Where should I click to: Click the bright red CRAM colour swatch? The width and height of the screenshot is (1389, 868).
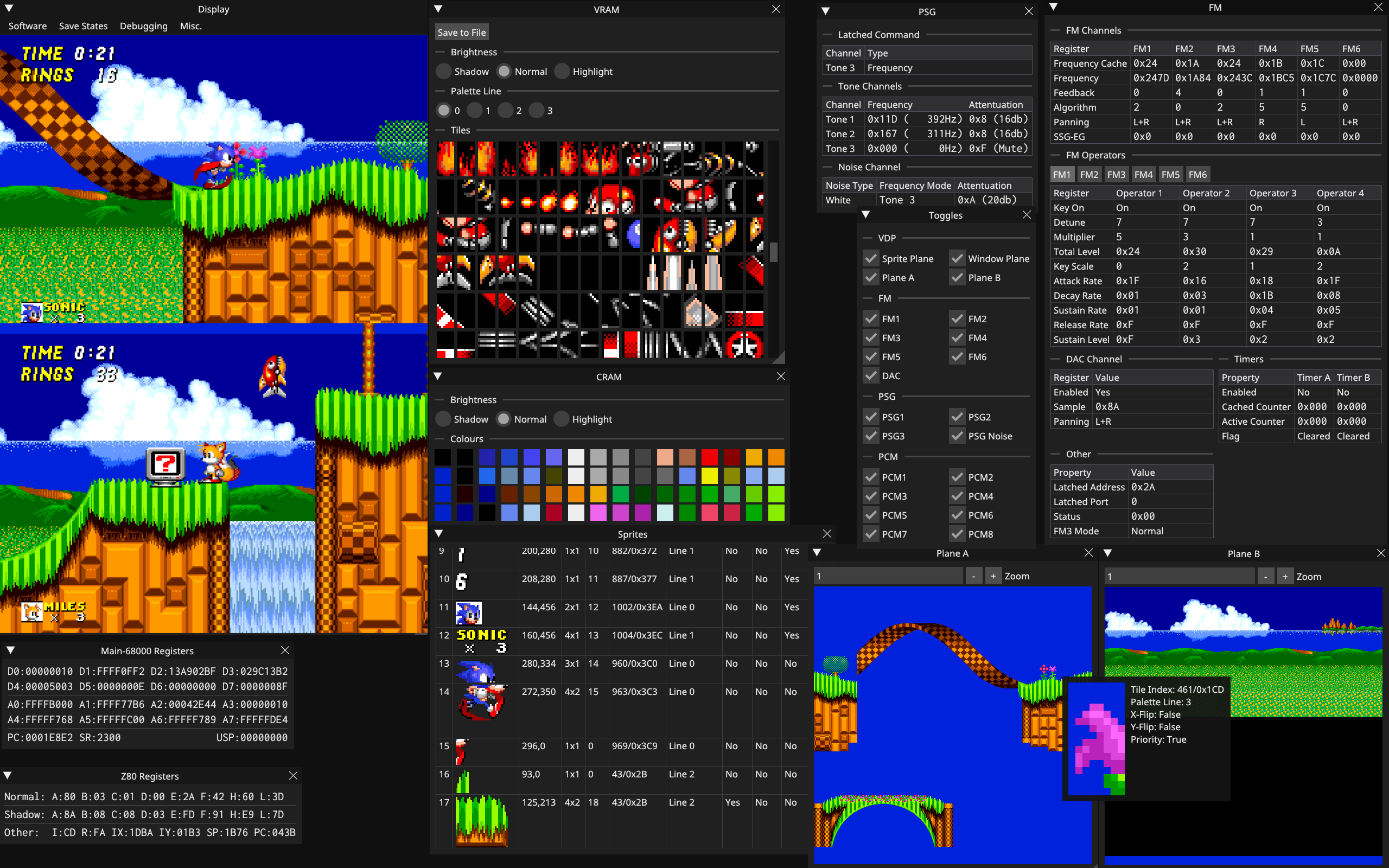click(710, 457)
